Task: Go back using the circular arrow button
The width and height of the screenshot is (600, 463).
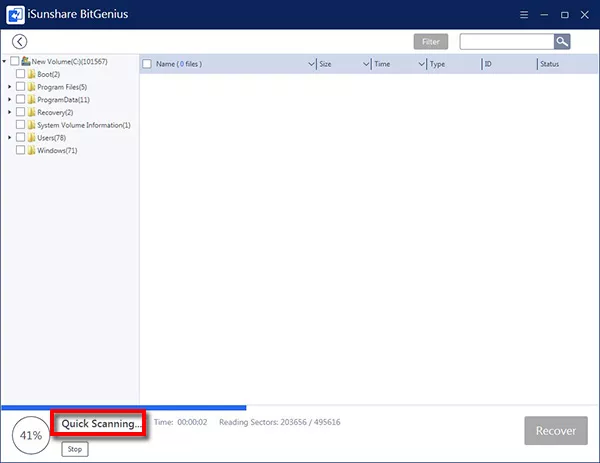Action: point(20,41)
